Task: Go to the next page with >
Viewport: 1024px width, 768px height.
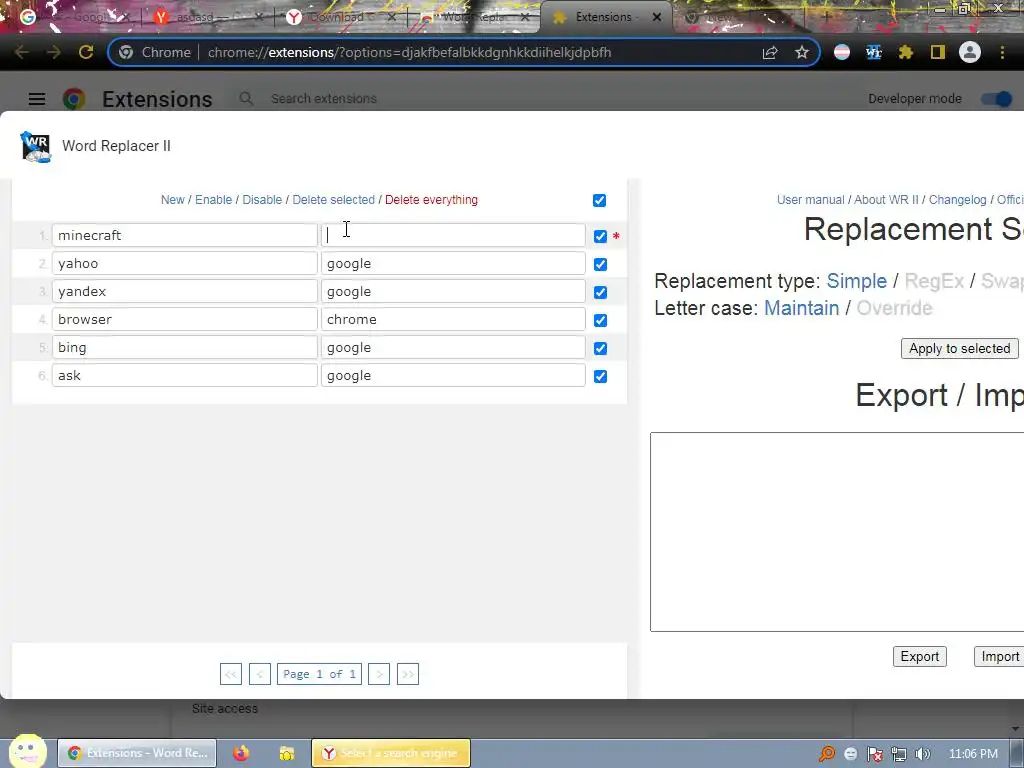Action: (379, 674)
